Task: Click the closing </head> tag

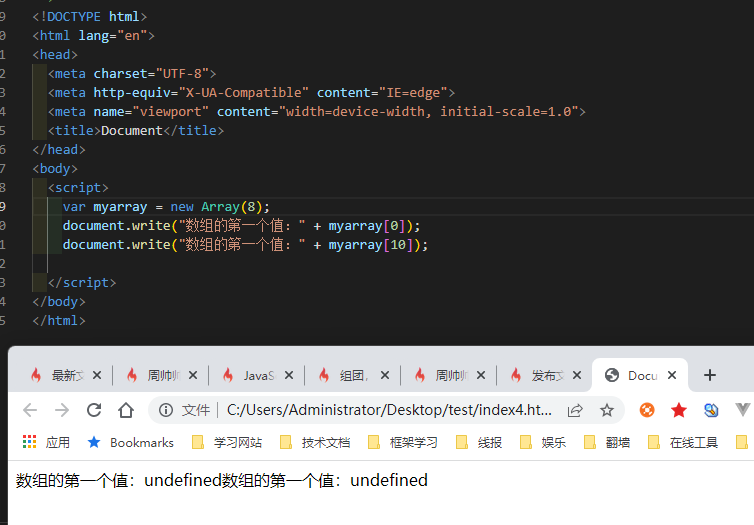Action: 59,150
